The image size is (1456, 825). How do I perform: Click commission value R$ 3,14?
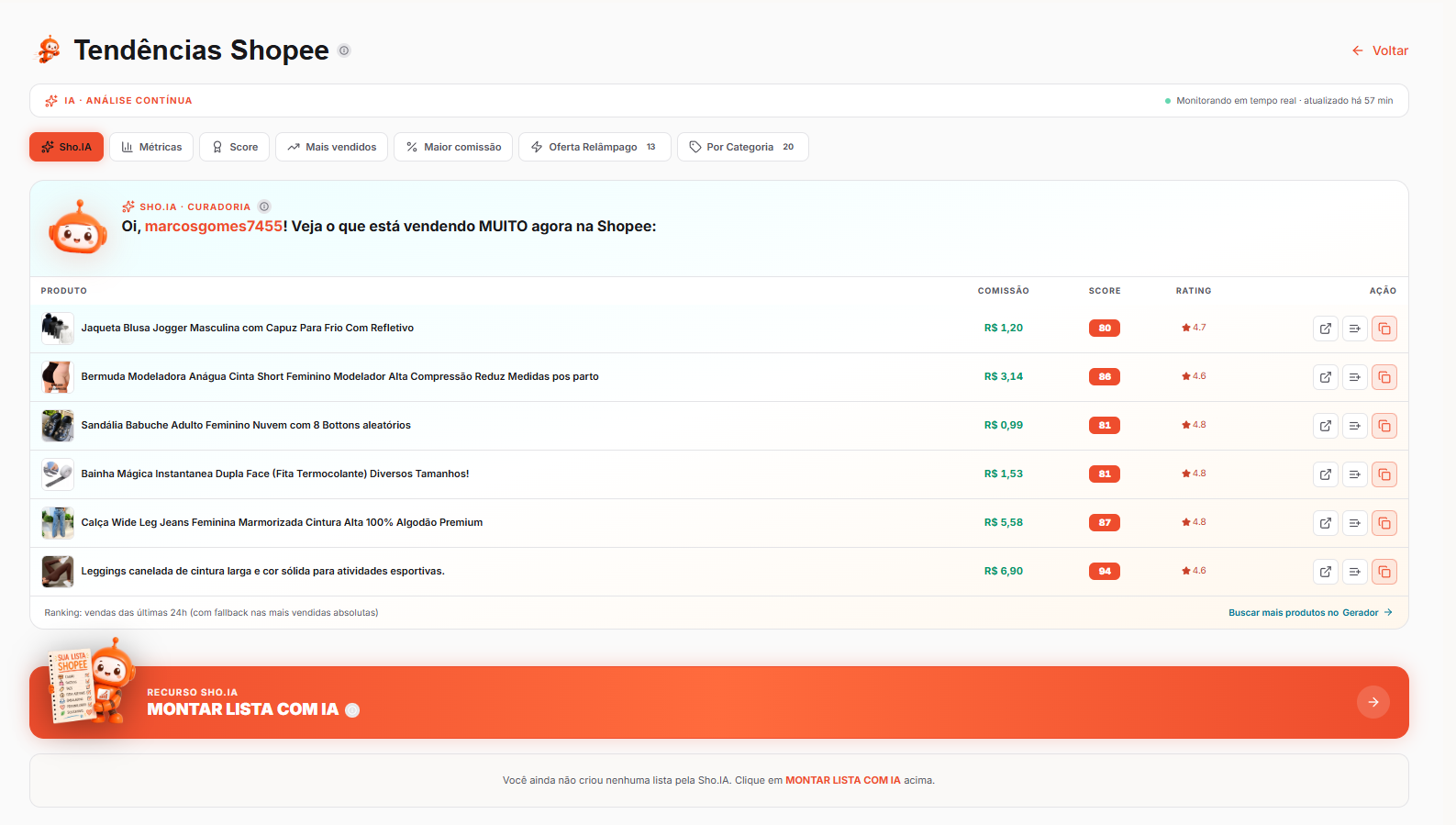click(1004, 376)
